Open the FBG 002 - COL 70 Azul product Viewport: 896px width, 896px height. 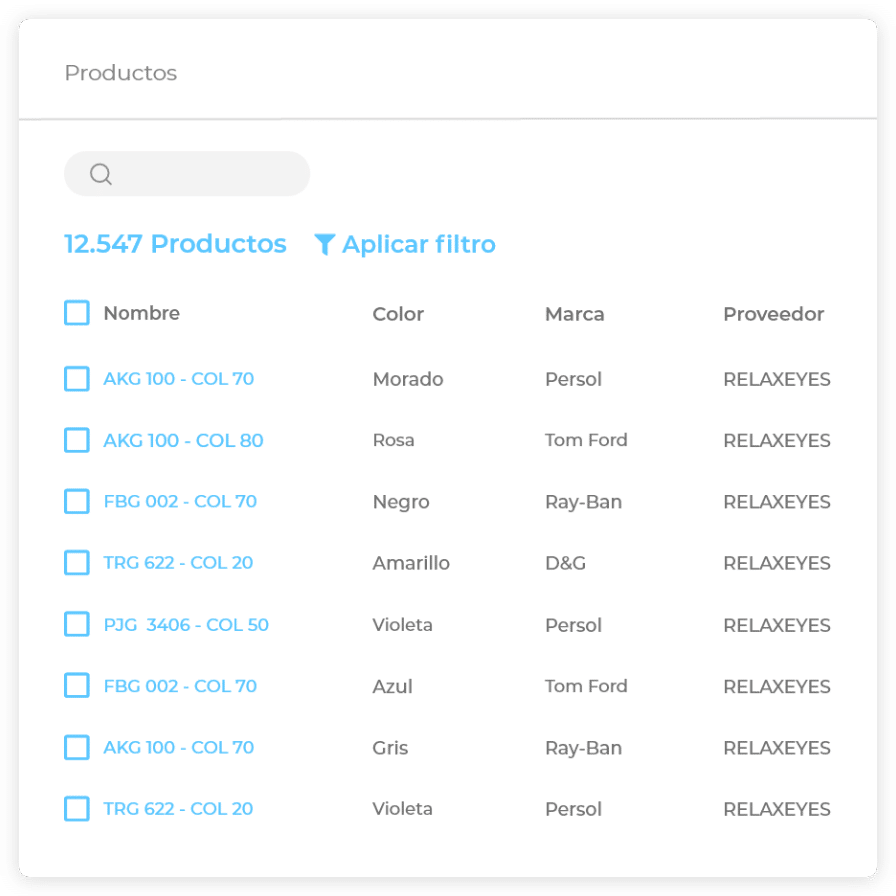pos(180,686)
